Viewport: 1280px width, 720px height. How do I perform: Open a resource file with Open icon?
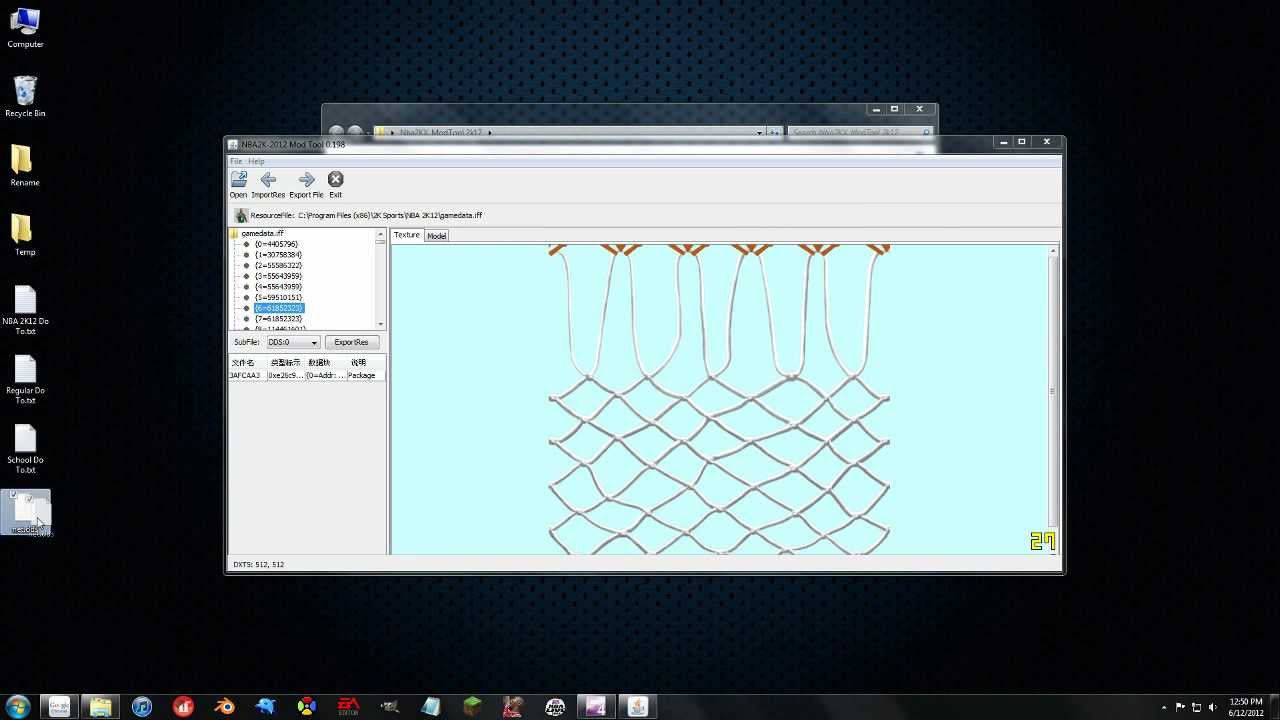click(238, 179)
